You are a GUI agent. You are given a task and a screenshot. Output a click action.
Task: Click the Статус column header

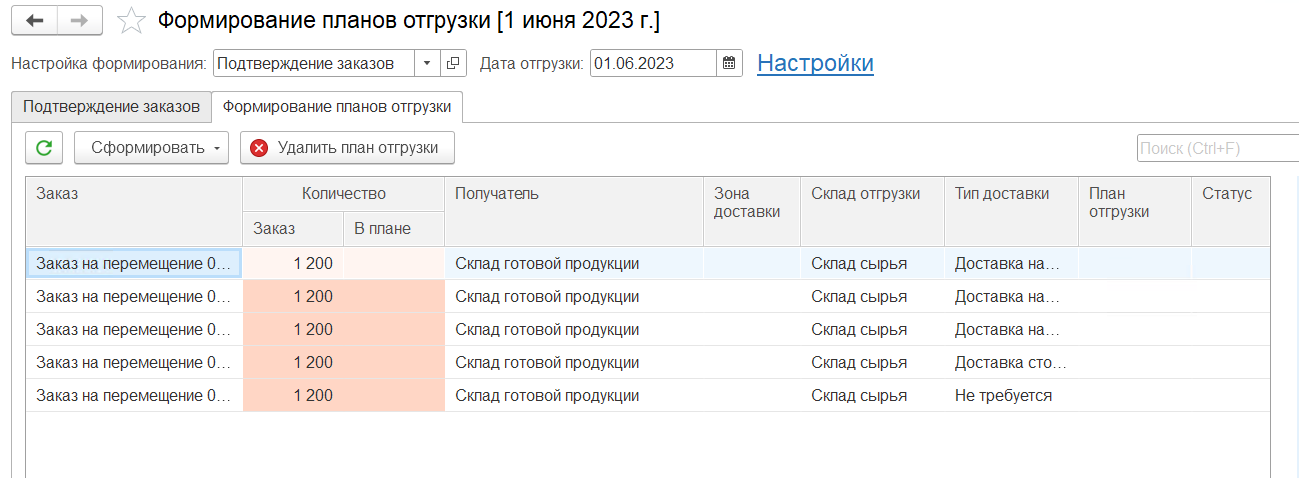tap(1228, 194)
